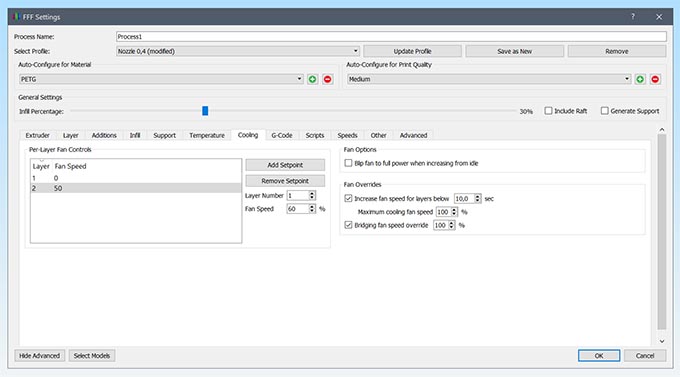
Task: Select layer 1 row with fan speed 0
Action: pyautogui.click(x=136, y=178)
